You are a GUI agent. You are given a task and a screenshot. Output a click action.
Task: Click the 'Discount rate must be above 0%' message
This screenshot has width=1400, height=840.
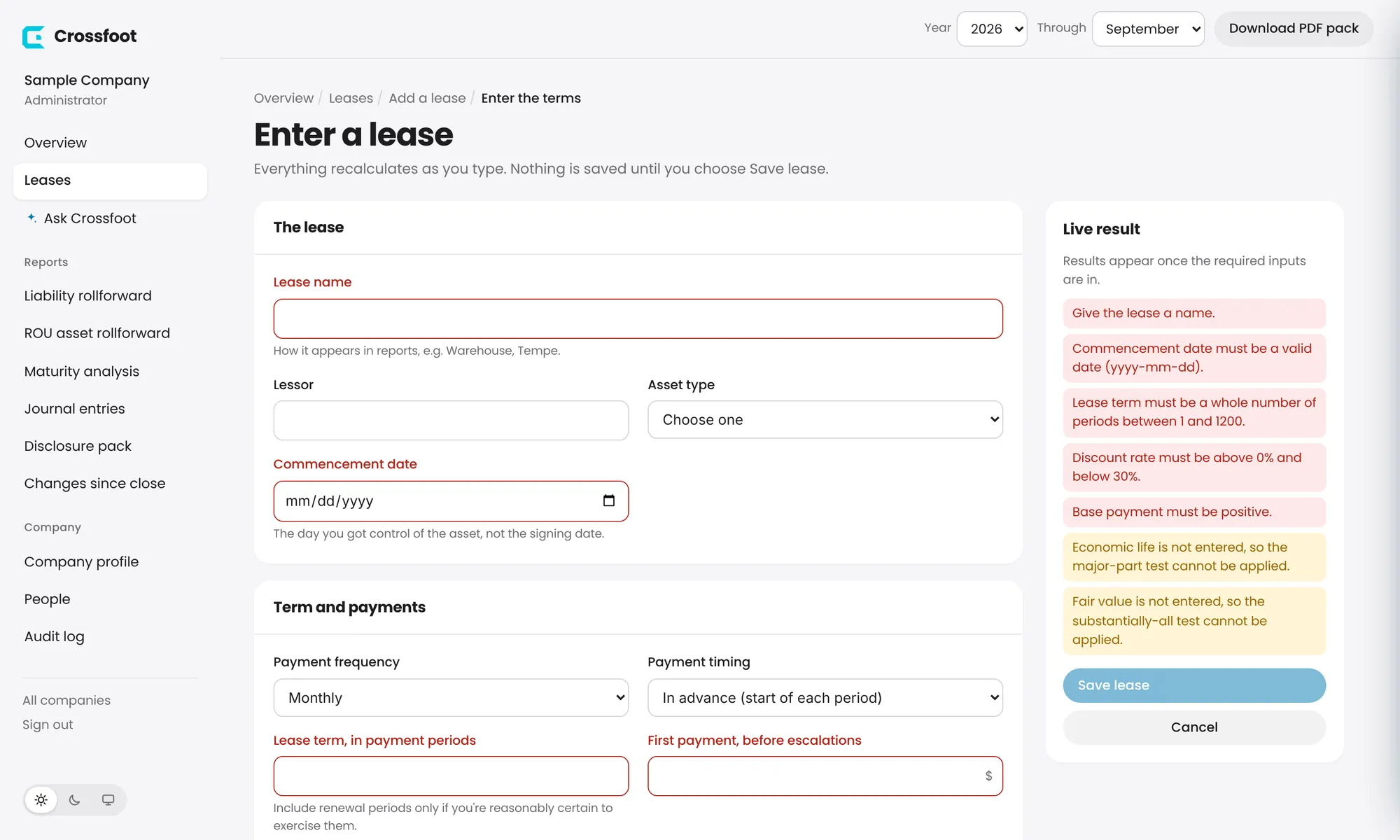pos(1193,467)
